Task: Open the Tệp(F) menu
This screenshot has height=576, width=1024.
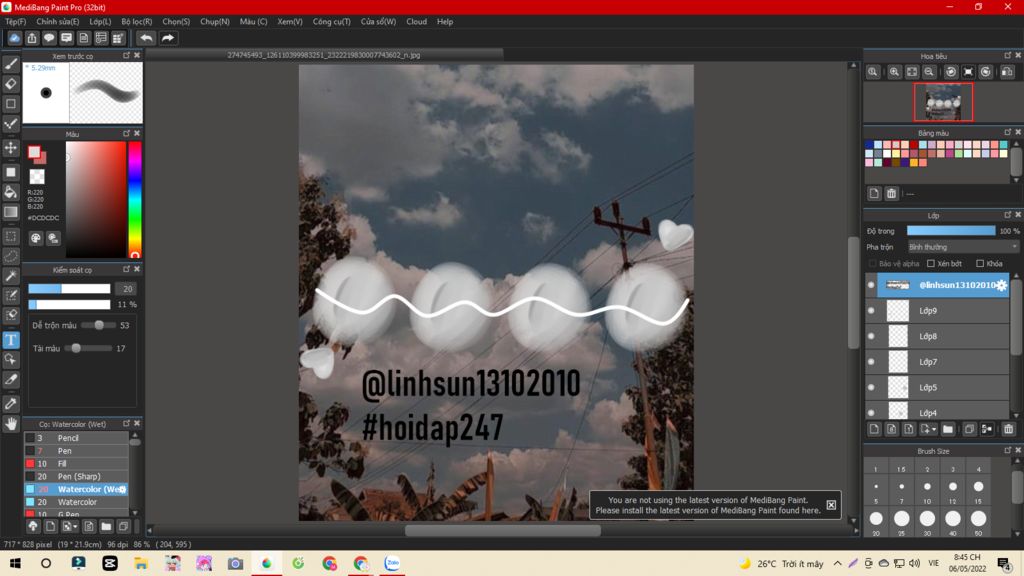Action: [x=15, y=22]
